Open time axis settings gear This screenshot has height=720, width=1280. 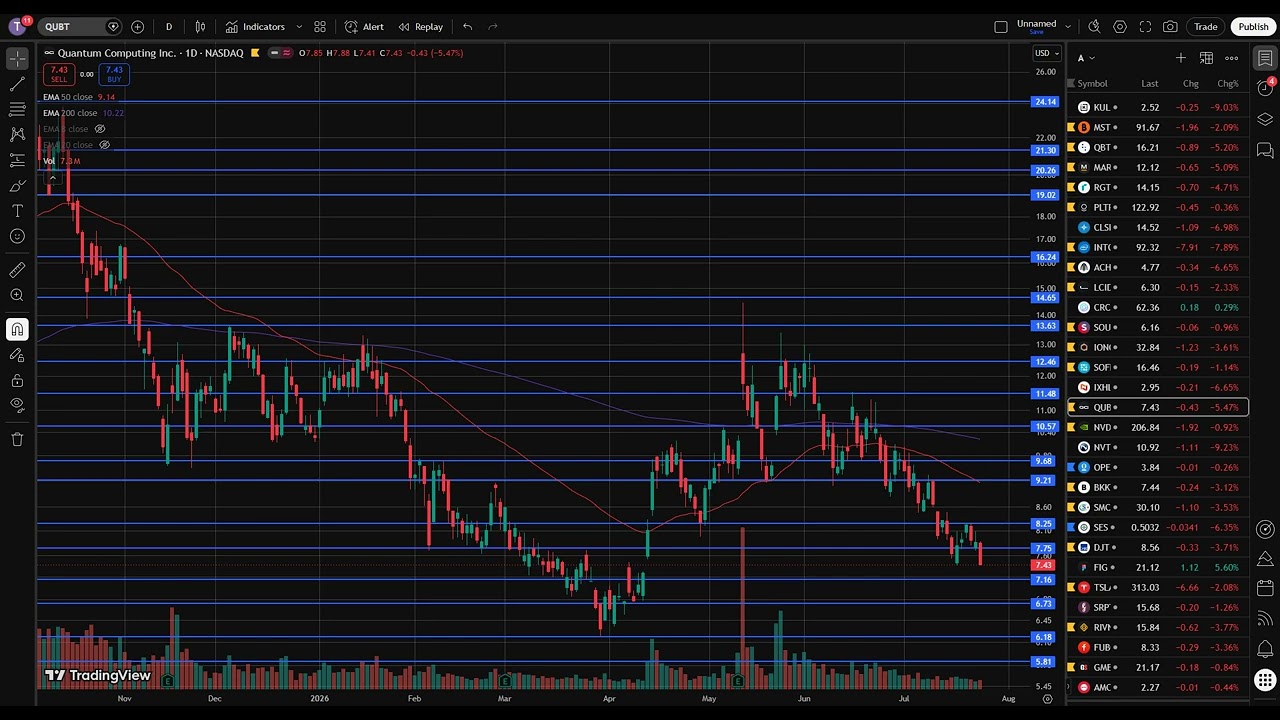pyautogui.click(x=1047, y=699)
